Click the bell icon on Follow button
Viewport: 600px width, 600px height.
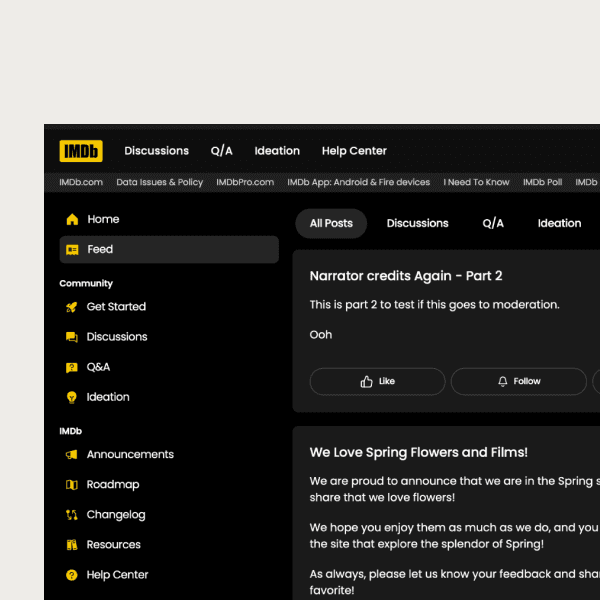click(x=503, y=381)
